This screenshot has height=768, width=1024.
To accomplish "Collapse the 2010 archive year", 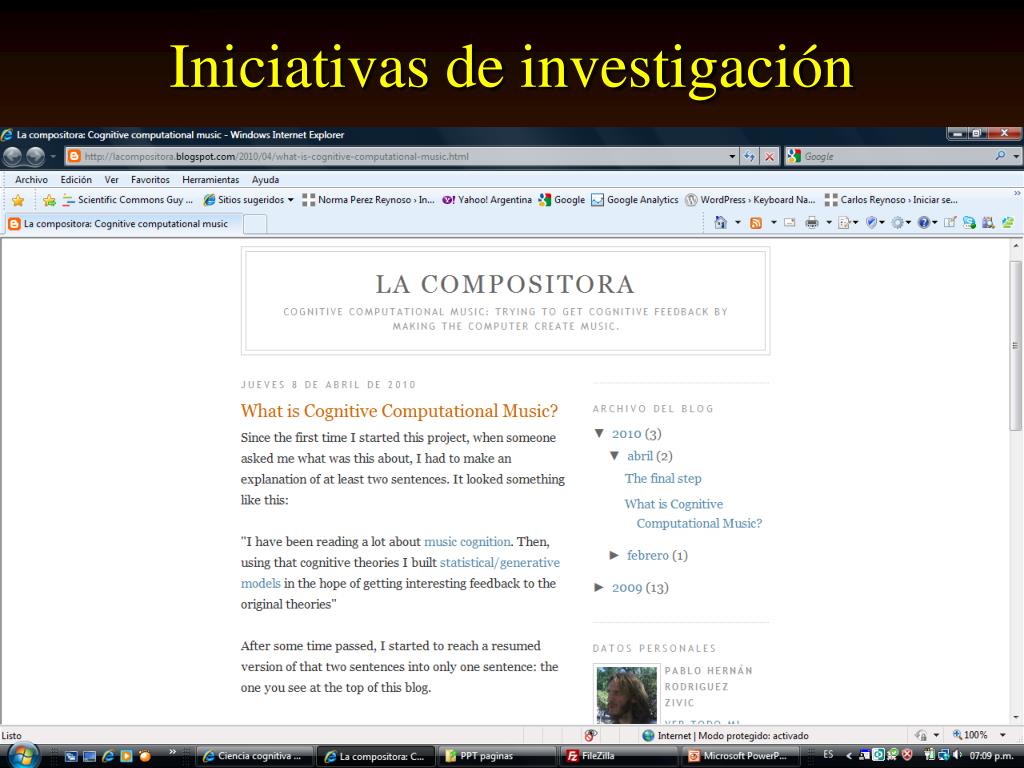I will pos(600,434).
